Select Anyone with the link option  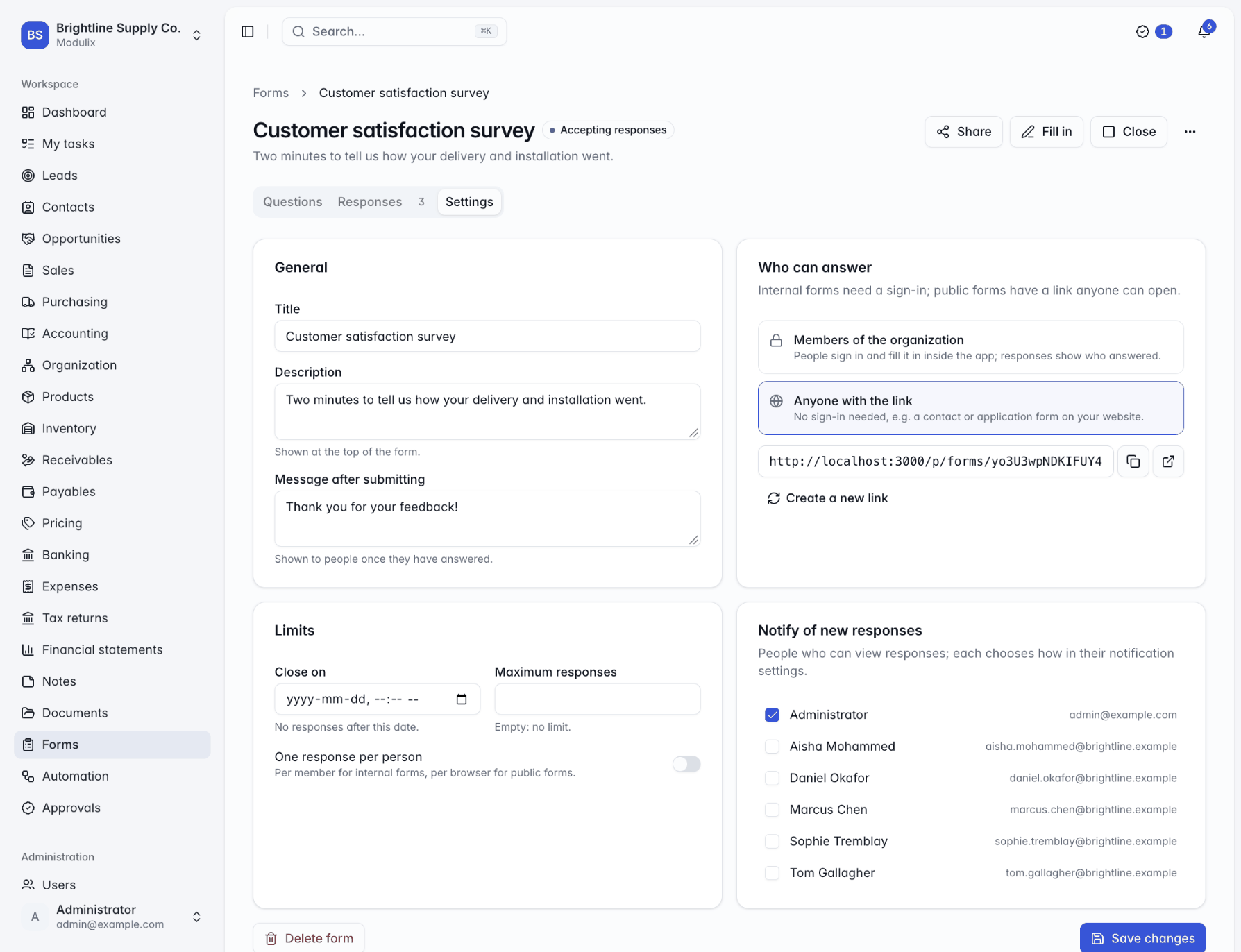click(970, 408)
